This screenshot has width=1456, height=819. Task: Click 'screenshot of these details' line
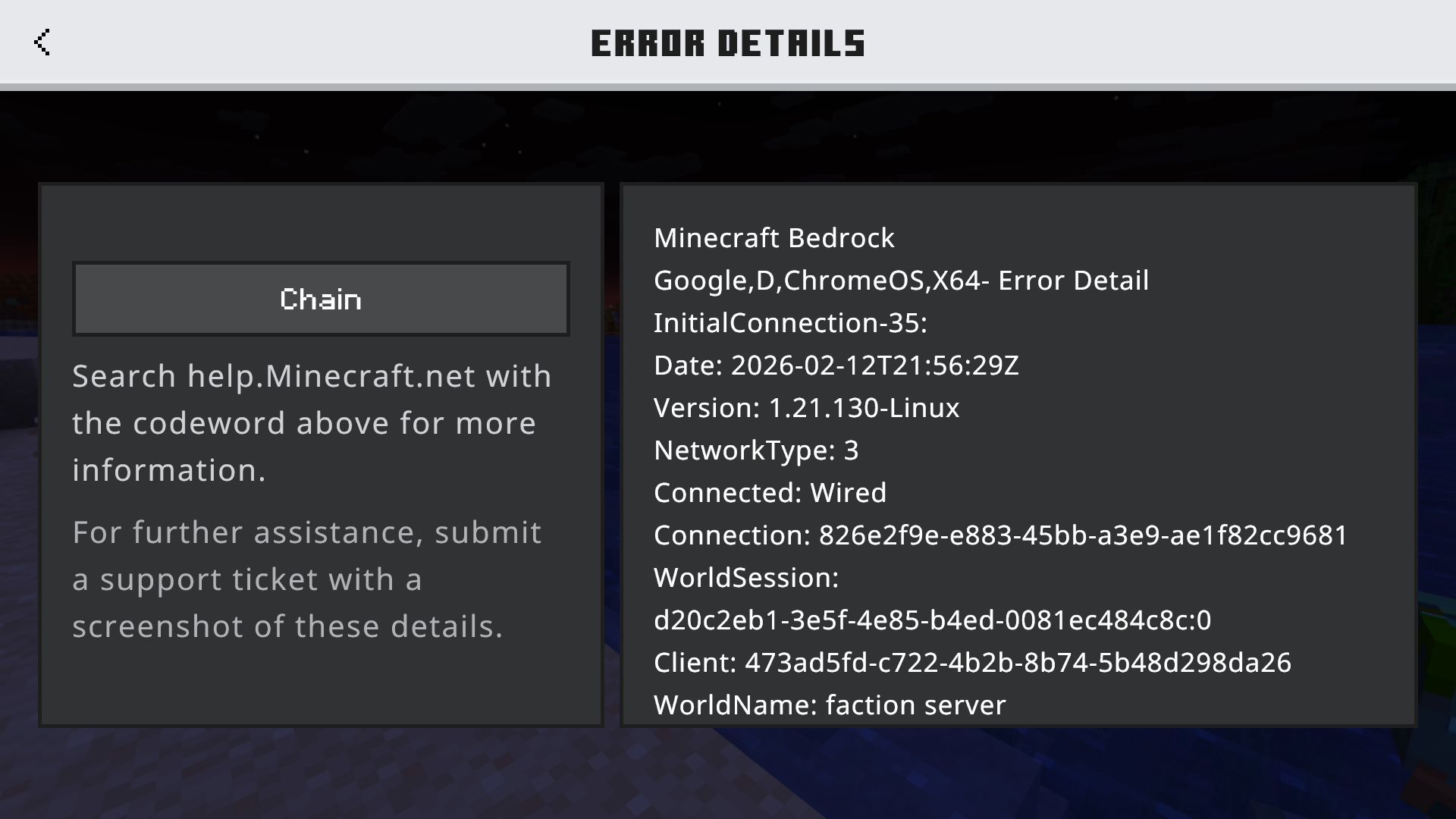(x=287, y=626)
